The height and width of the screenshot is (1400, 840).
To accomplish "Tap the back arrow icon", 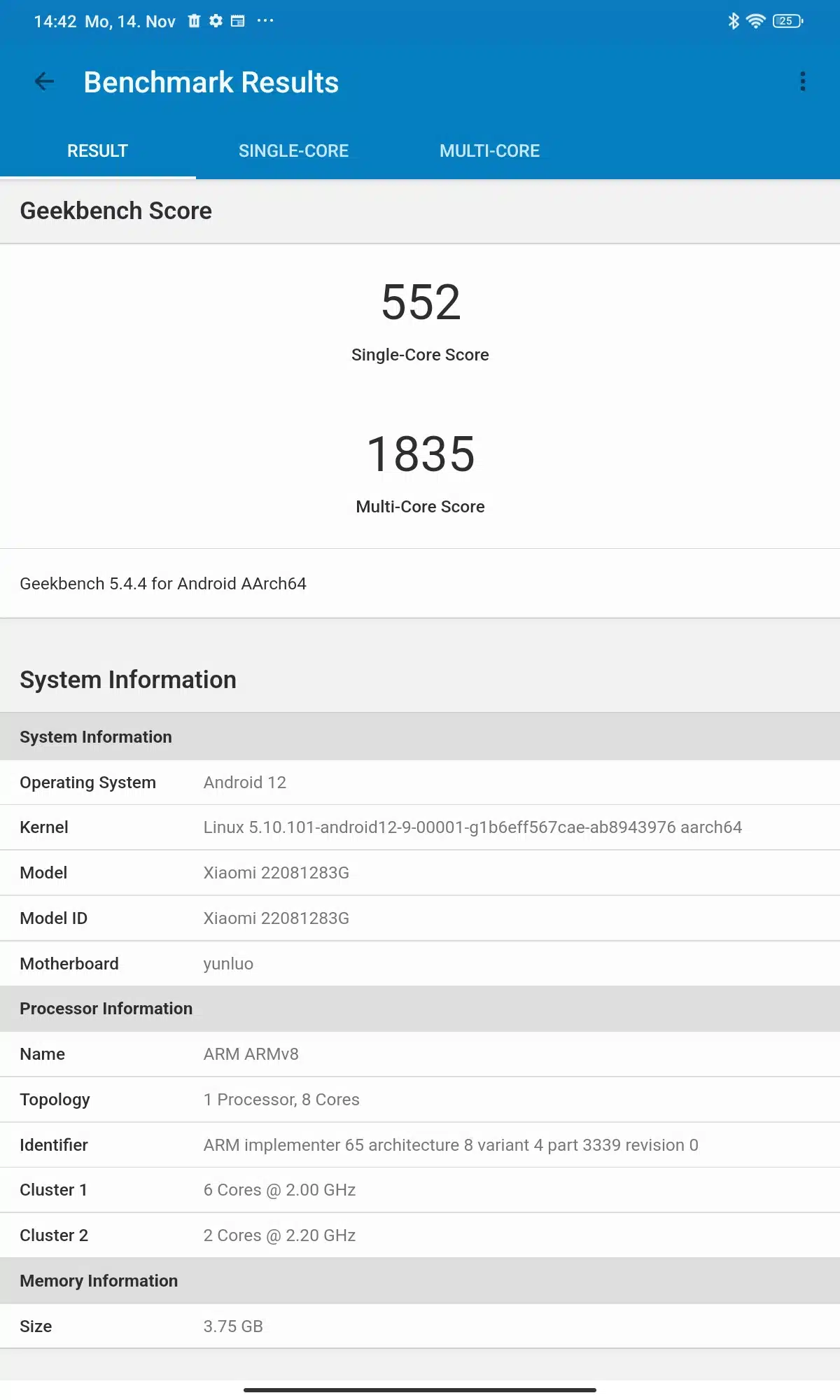I will [x=44, y=82].
